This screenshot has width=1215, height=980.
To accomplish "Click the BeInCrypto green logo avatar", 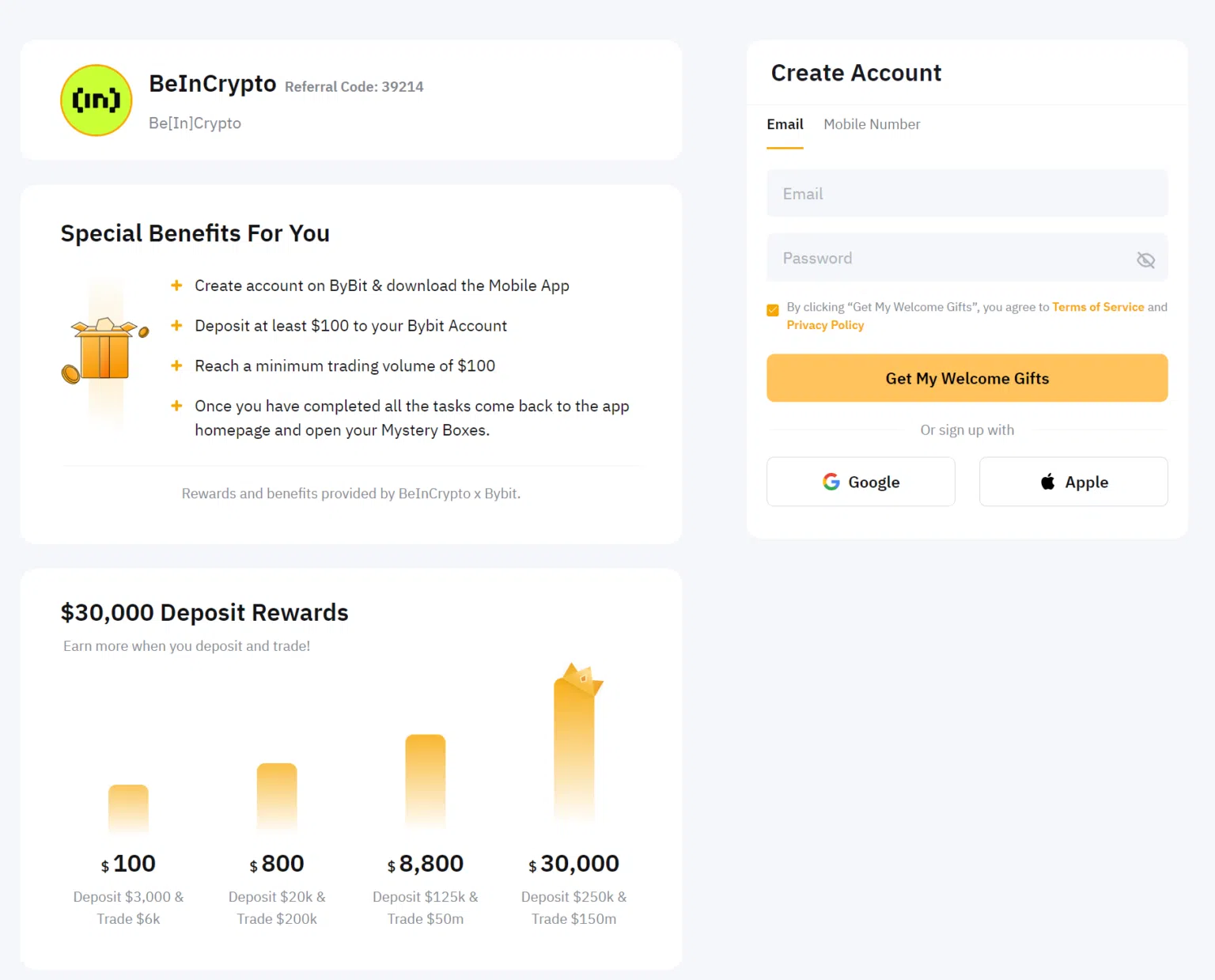I will click(97, 100).
